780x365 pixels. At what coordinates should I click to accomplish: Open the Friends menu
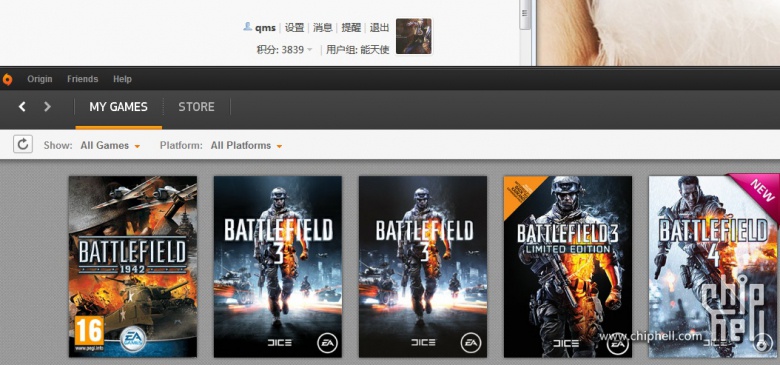click(83, 79)
